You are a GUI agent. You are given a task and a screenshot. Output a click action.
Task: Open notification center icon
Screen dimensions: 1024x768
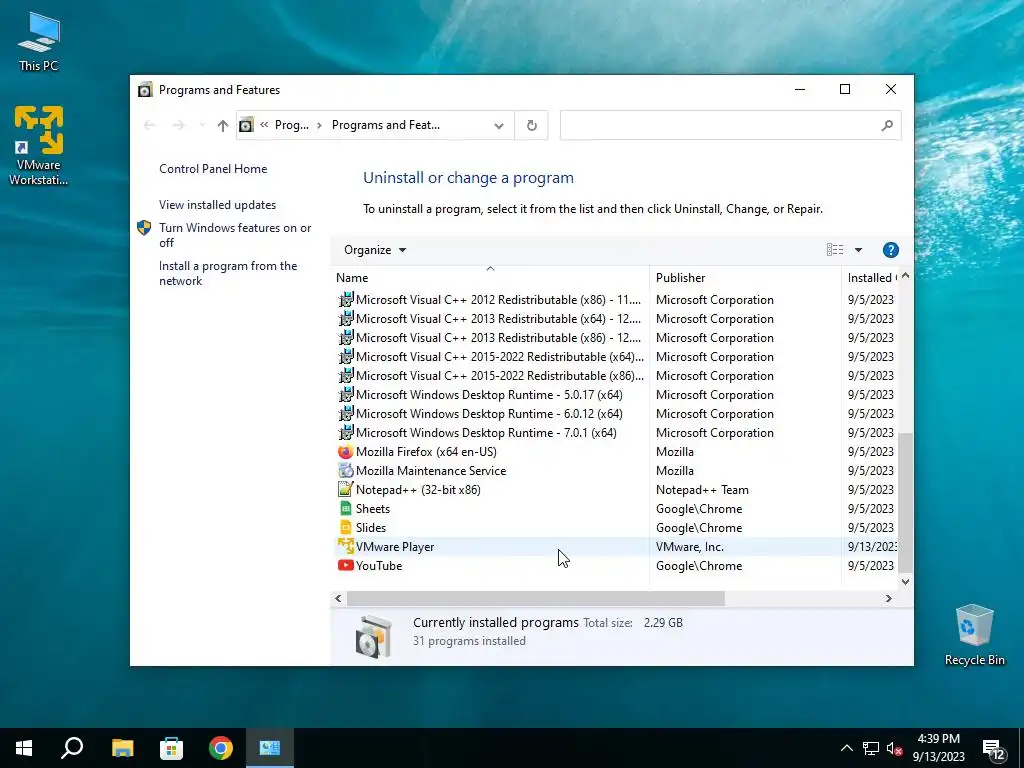click(995, 749)
